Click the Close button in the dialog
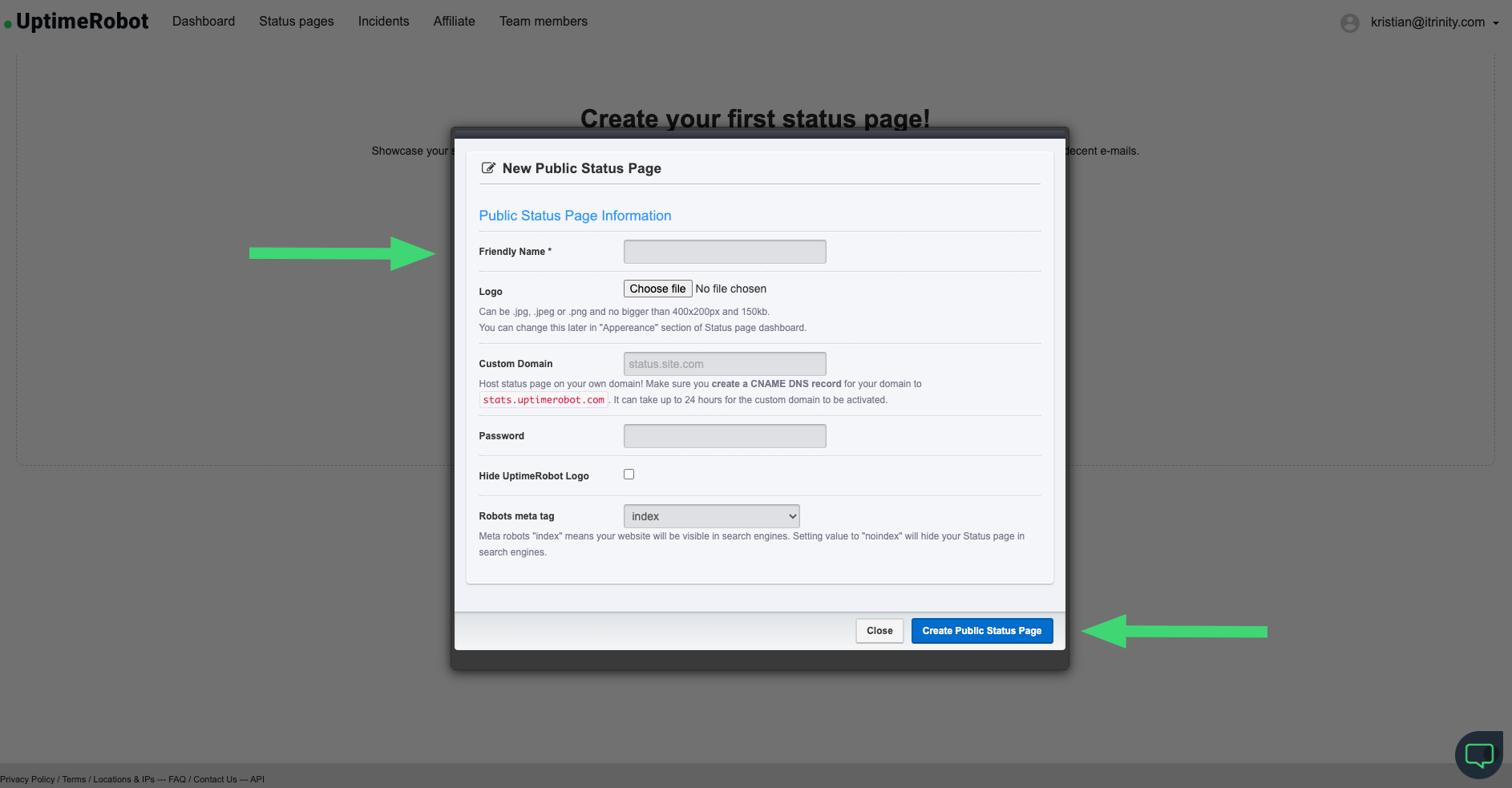Viewport: 1512px width, 788px height. point(879,631)
